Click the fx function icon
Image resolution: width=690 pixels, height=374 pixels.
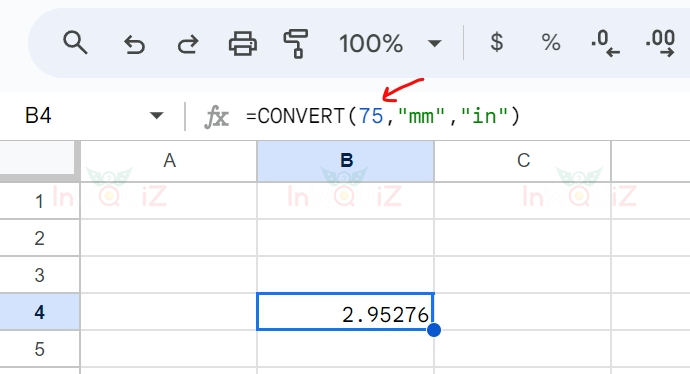pos(217,117)
